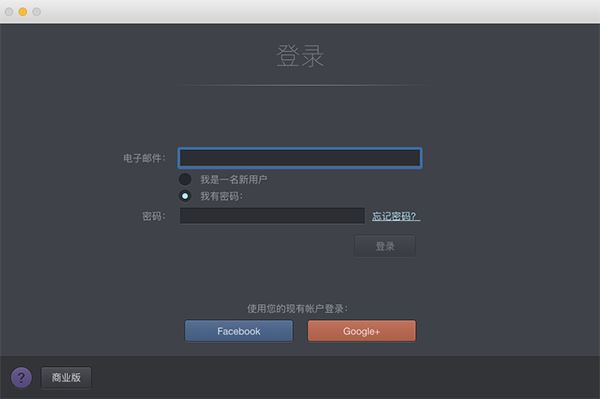Open the 忘记密码? link
This screenshot has width=600, height=399.
pos(396,216)
